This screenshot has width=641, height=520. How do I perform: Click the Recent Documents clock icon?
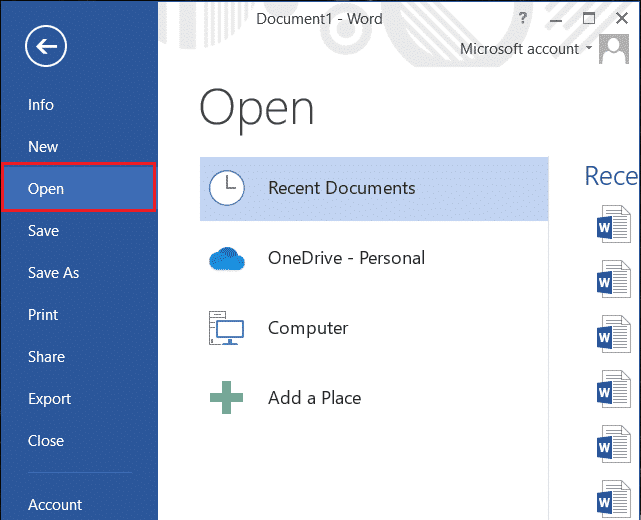(227, 187)
